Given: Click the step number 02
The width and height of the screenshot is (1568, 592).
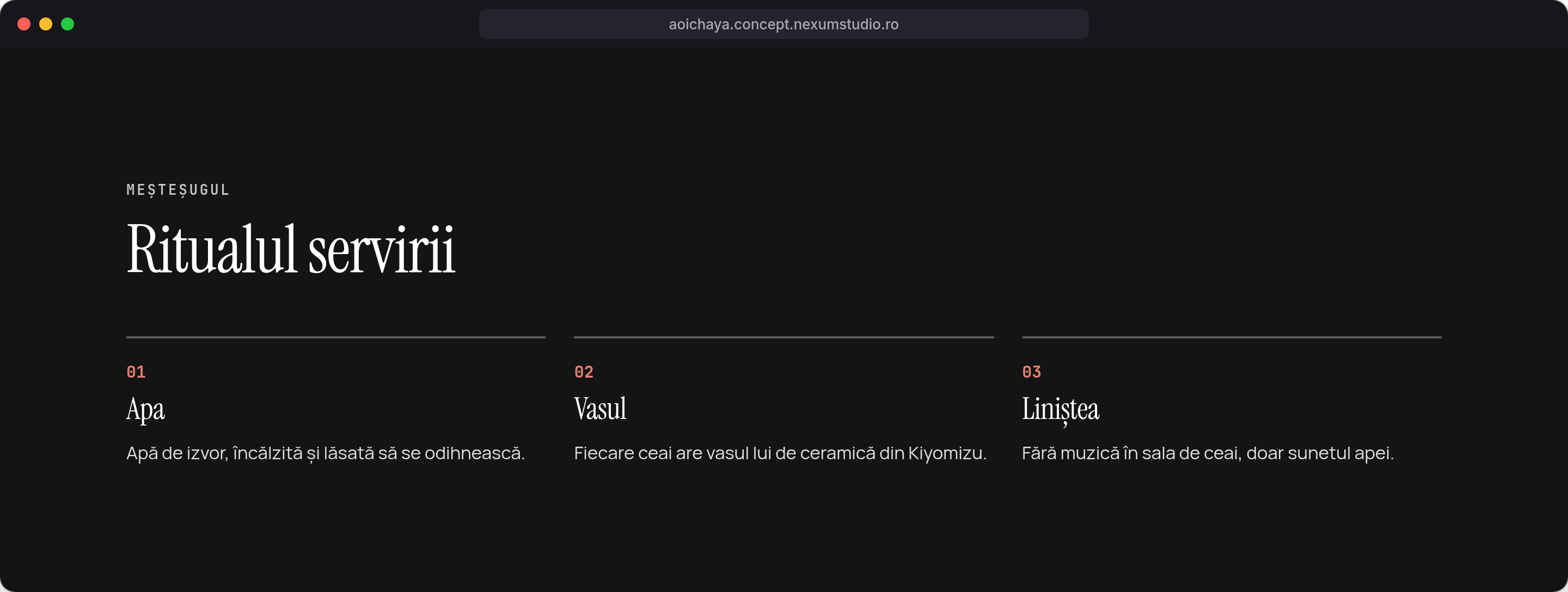Looking at the screenshot, I should pyautogui.click(x=583, y=372).
